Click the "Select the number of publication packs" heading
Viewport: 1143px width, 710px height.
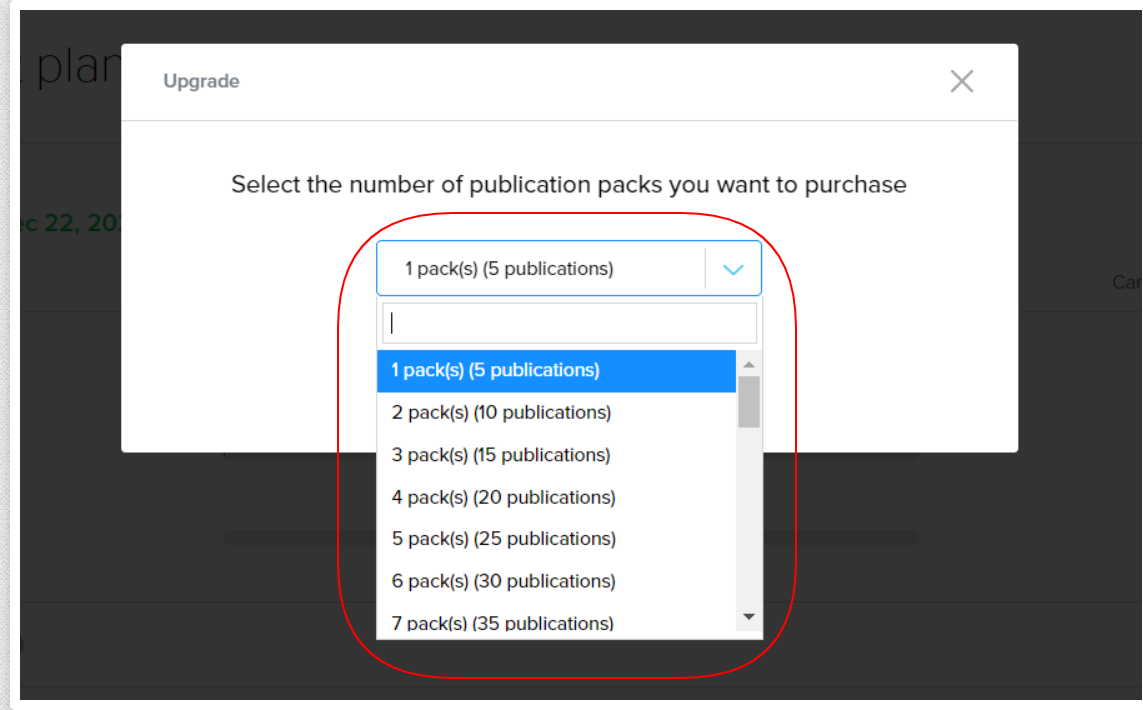(568, 185)
